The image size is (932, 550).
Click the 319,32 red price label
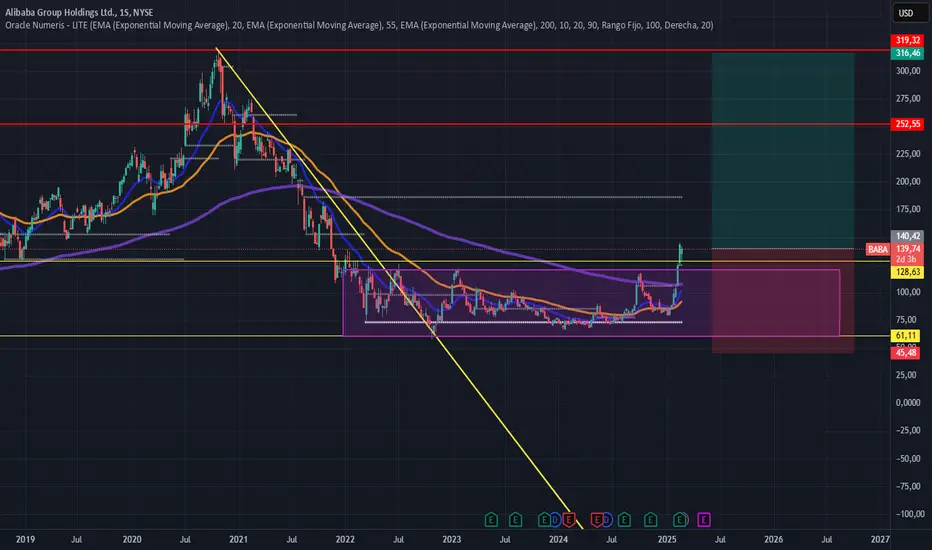pyautogui.click(x=907, y=40)
